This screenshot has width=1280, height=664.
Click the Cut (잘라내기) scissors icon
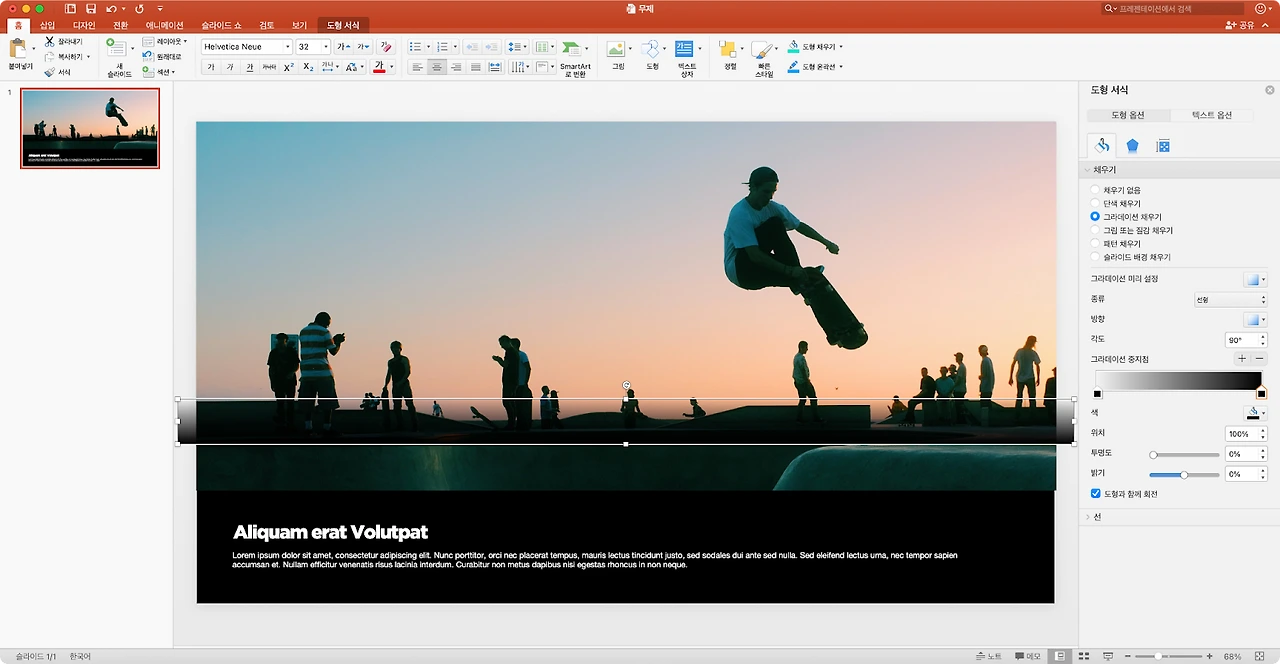(50, 41)
